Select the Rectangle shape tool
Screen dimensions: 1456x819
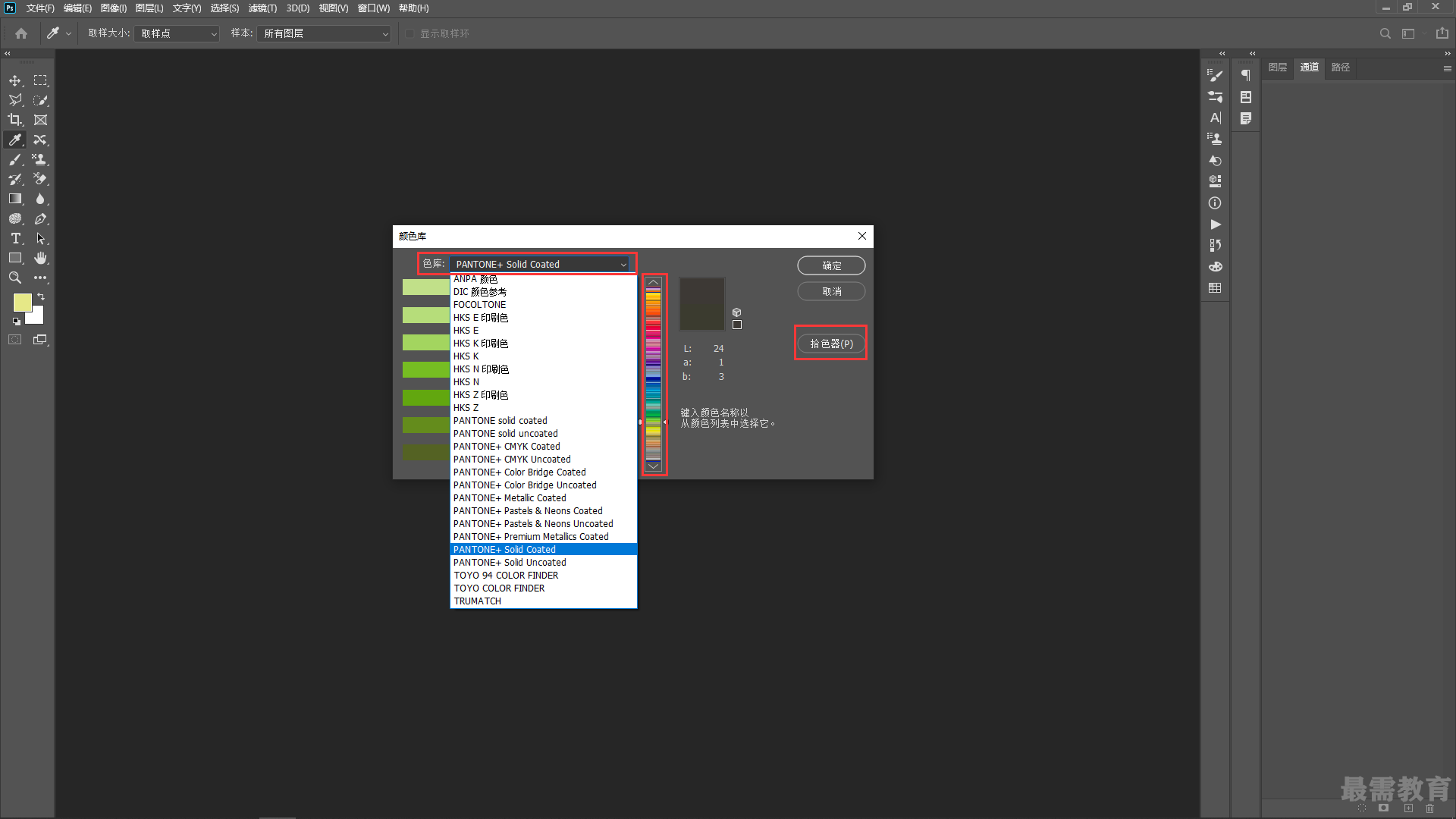coord(15,258)
